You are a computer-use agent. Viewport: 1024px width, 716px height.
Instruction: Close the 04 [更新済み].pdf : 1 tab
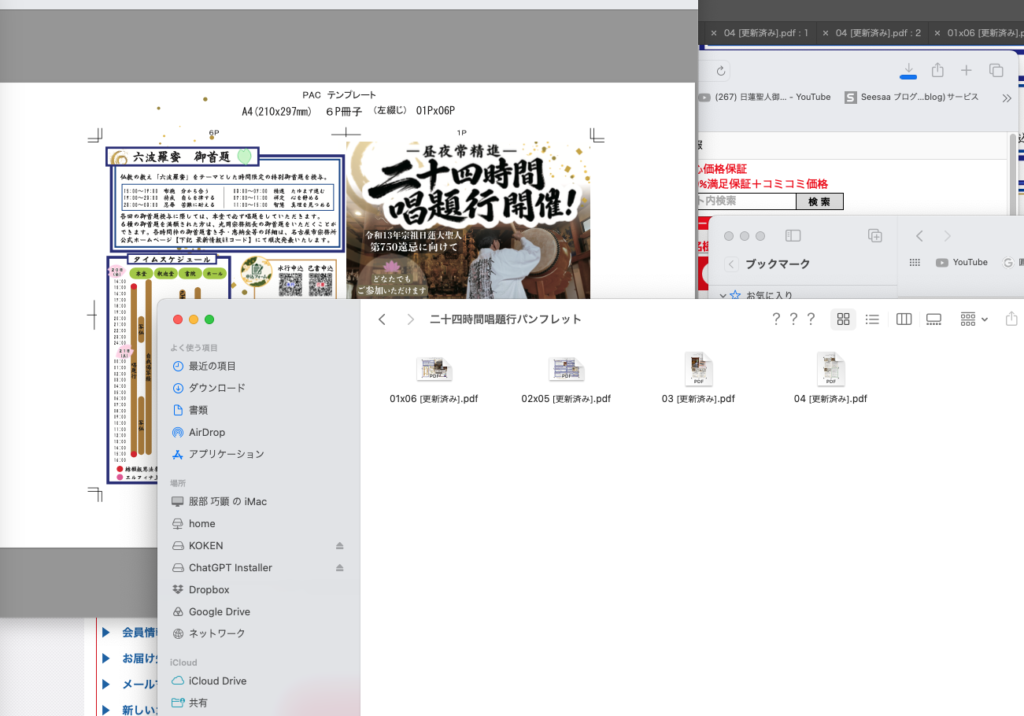tap(713, 33)
